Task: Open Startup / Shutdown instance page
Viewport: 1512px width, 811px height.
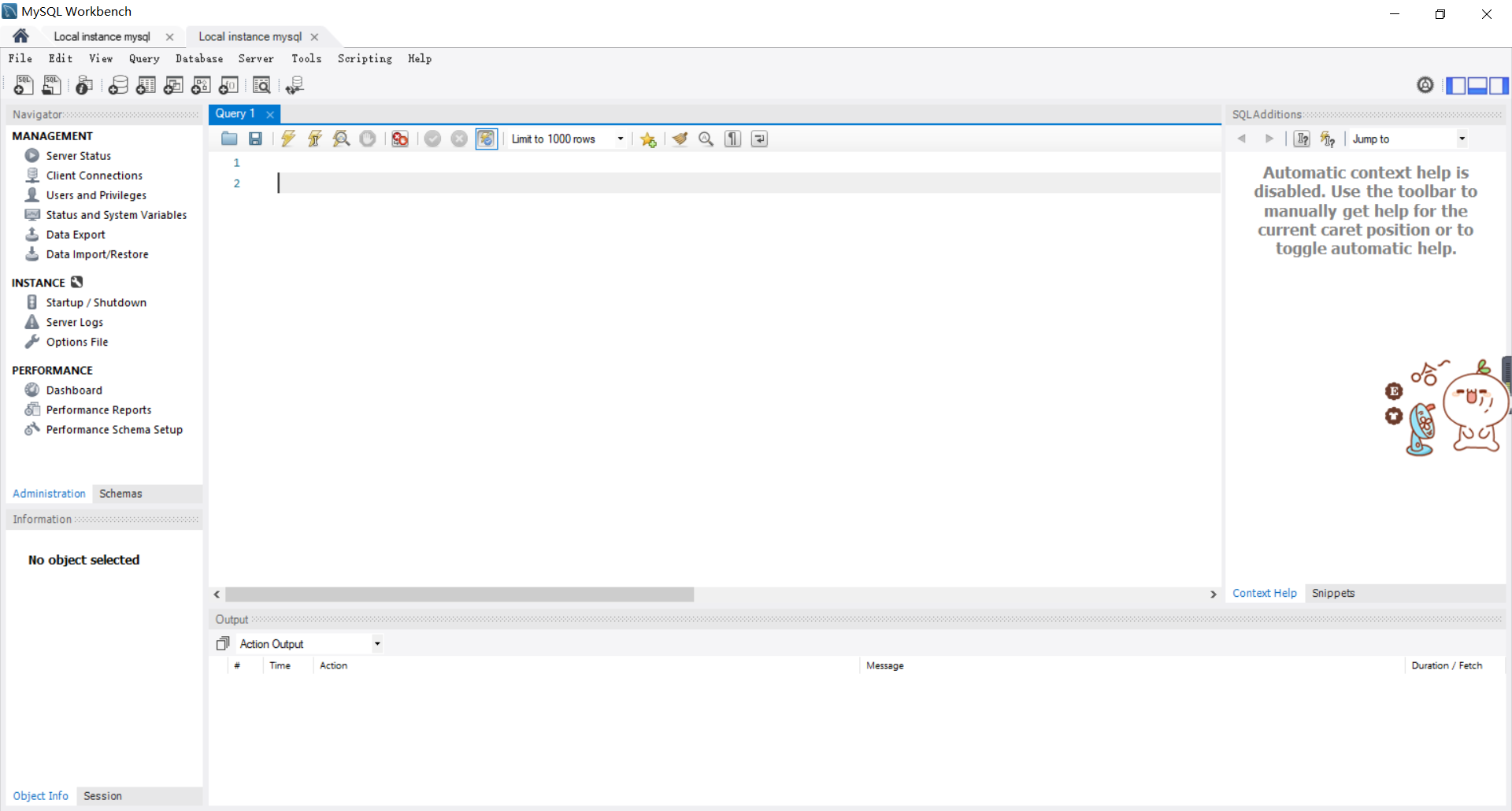Action: (x=96, y=302)
